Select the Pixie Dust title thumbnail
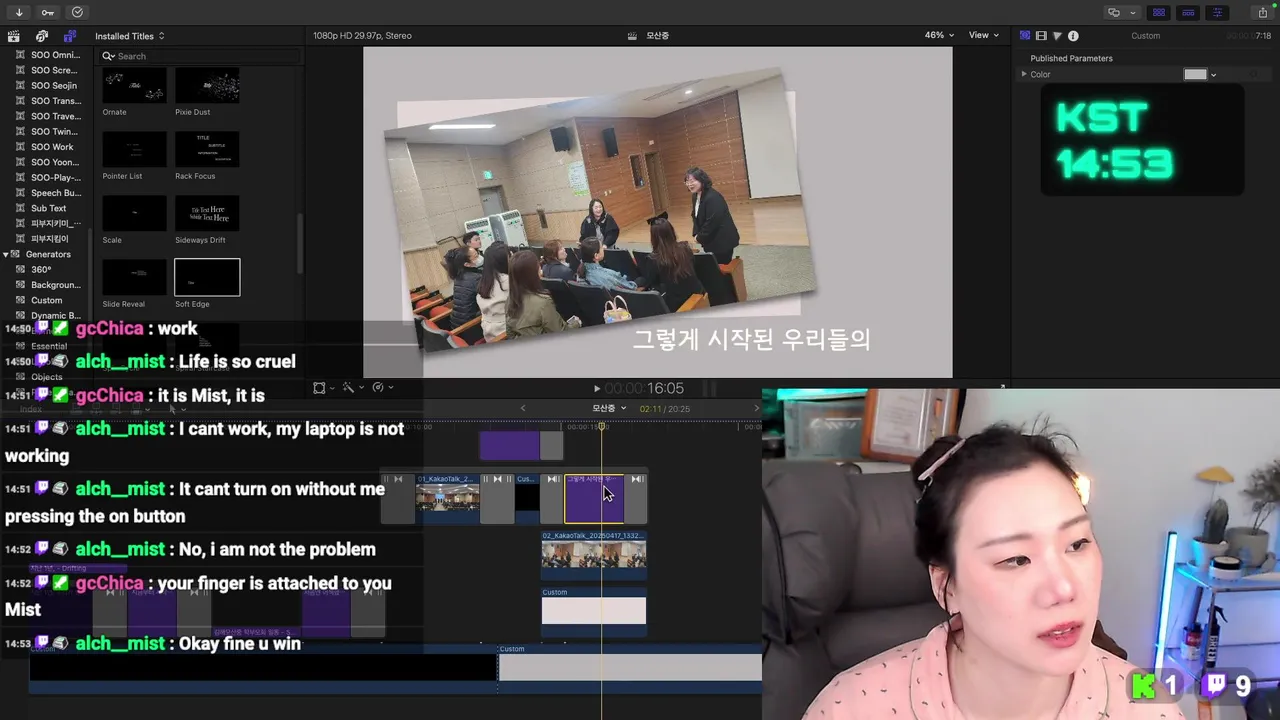 [207, 84]
